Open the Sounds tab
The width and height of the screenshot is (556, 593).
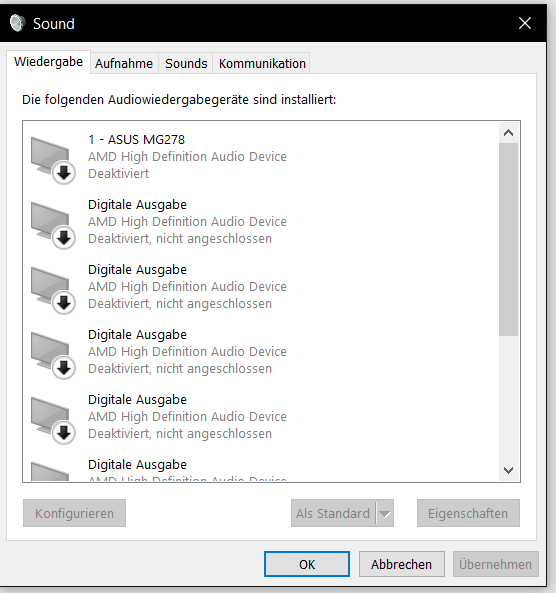click(186, 64)
